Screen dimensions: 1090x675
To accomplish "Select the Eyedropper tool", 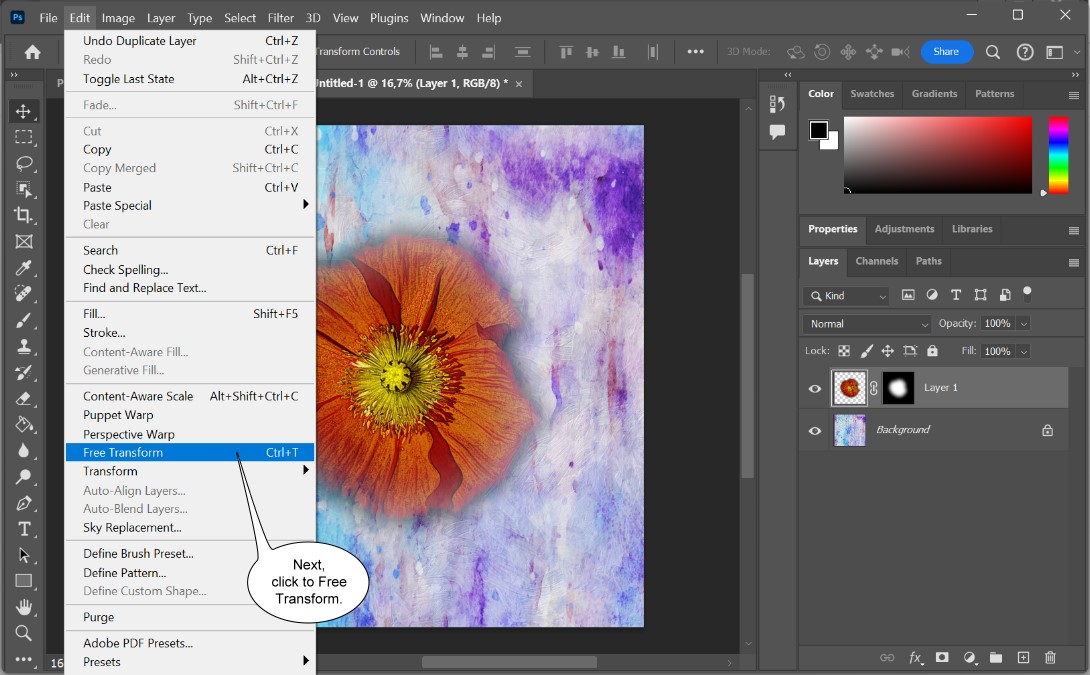I will point(24,267).
